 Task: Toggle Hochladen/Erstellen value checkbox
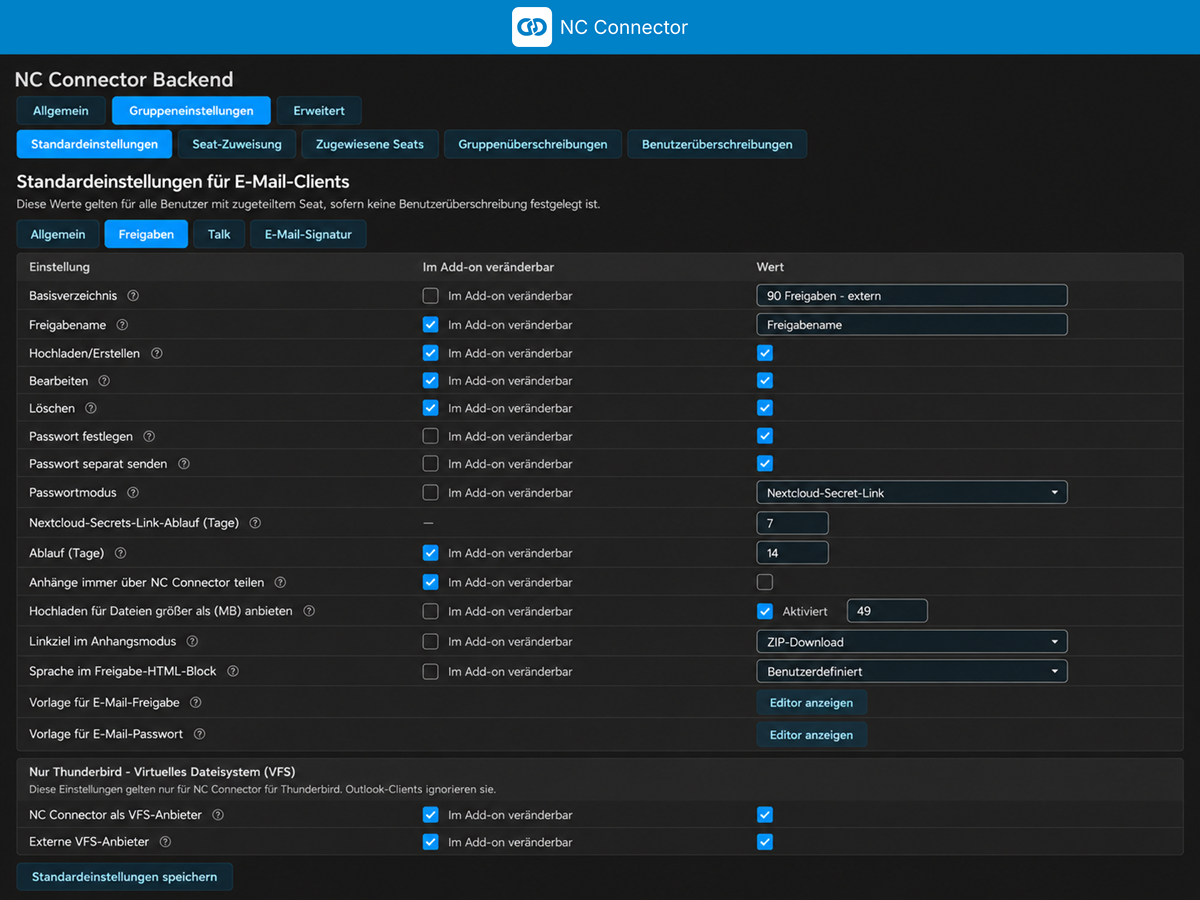pyautogui.click(x=765, y=353)
